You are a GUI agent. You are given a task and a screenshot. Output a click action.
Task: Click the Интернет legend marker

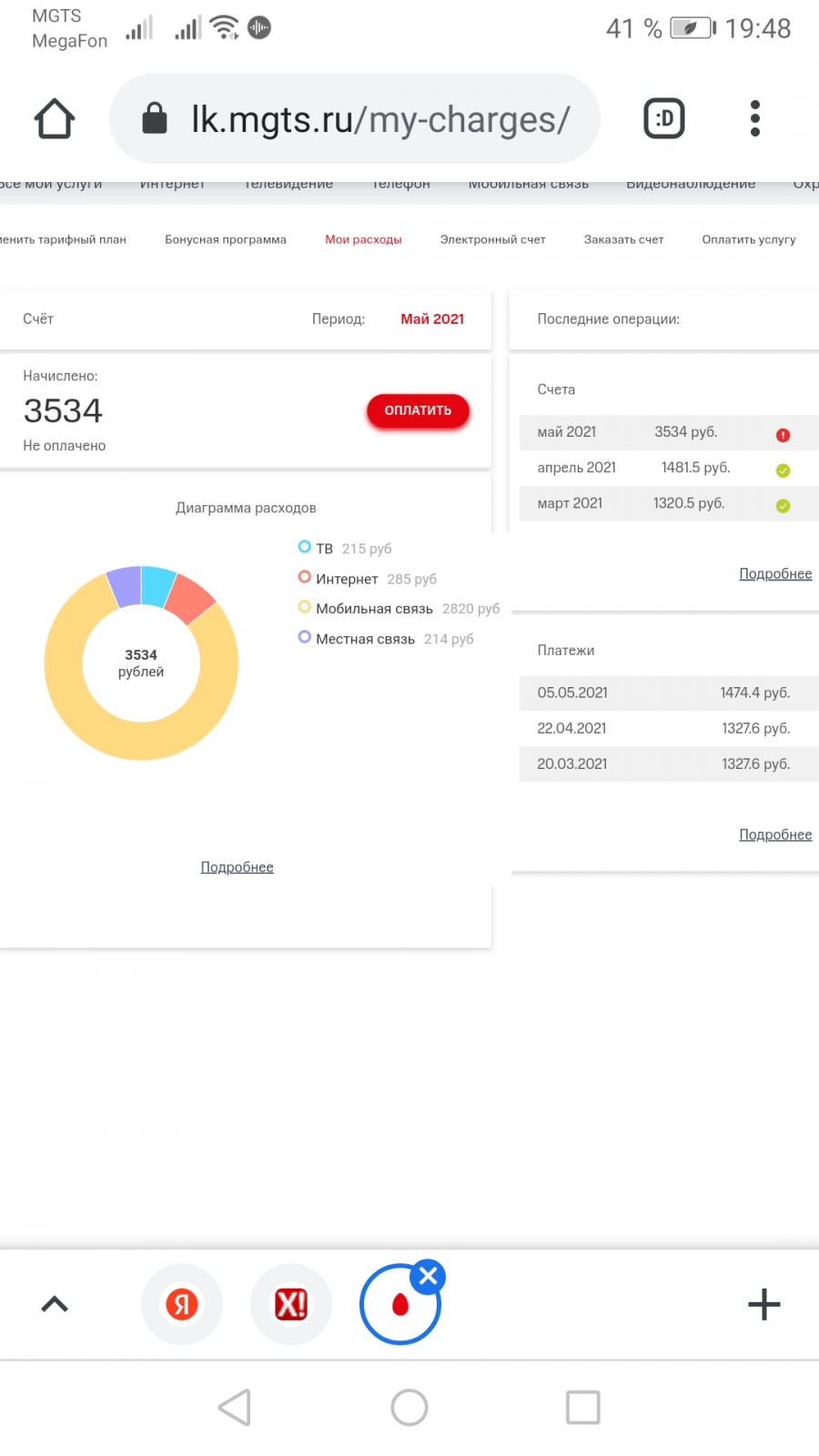coord(305,577)
